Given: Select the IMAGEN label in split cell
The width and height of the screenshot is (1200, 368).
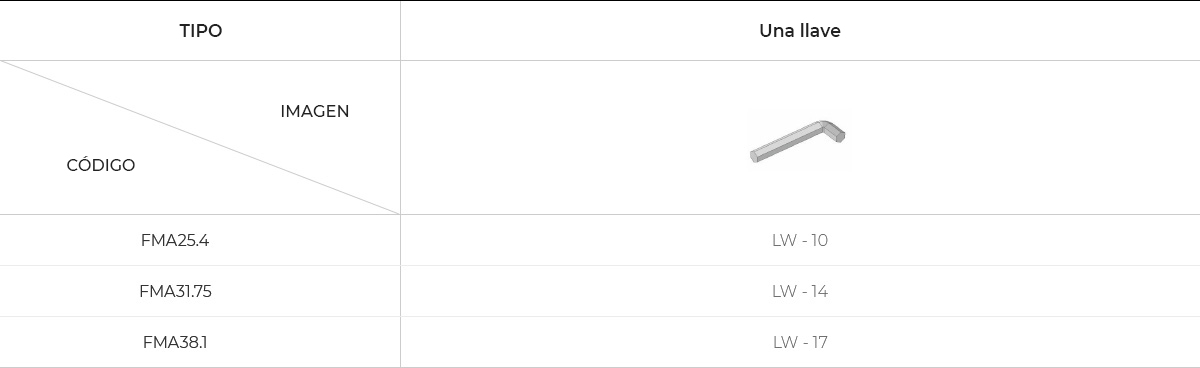Looking at the screenshot, I should (315, 111).
